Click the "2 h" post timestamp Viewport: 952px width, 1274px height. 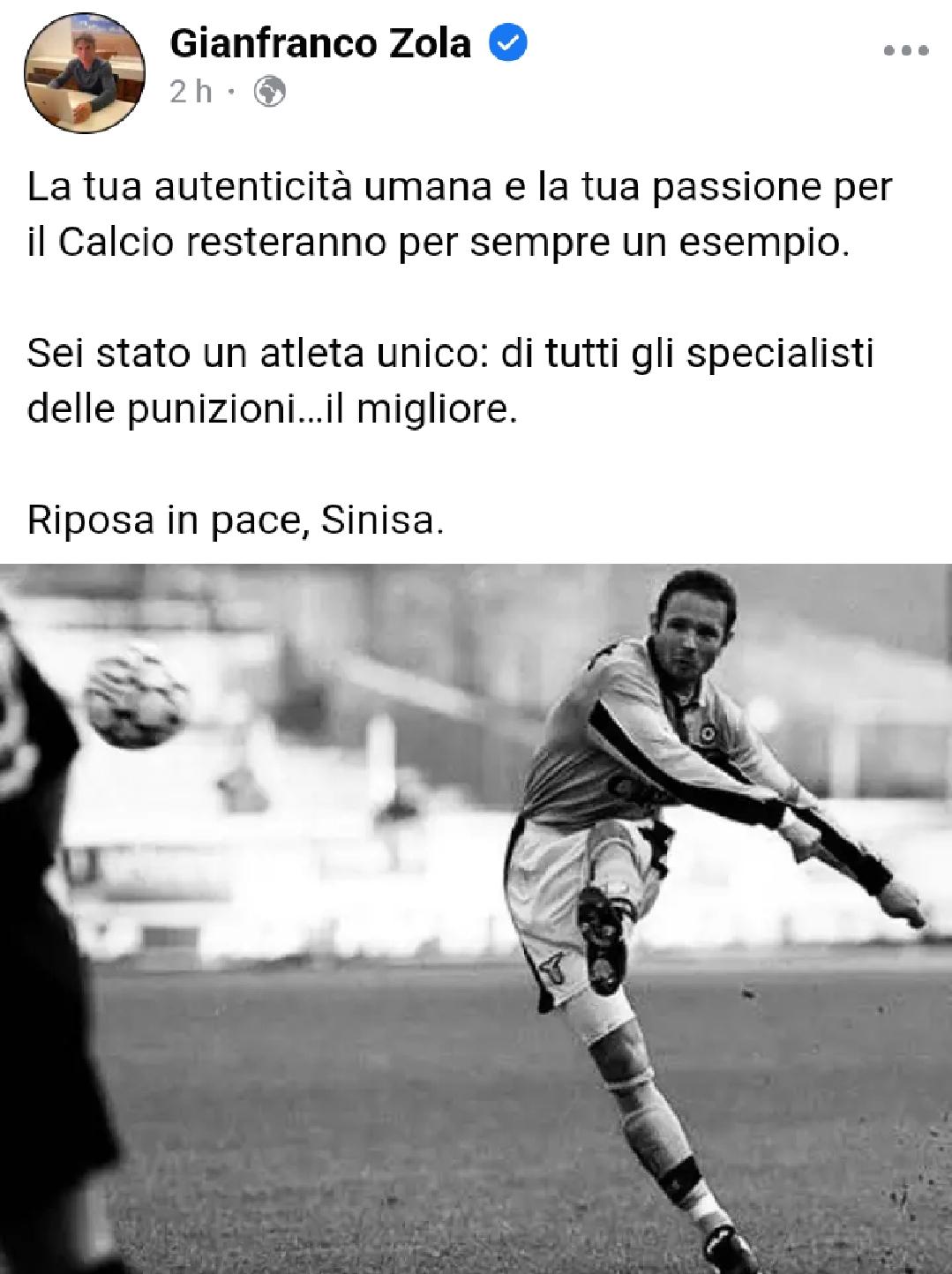tap(191, 92)
